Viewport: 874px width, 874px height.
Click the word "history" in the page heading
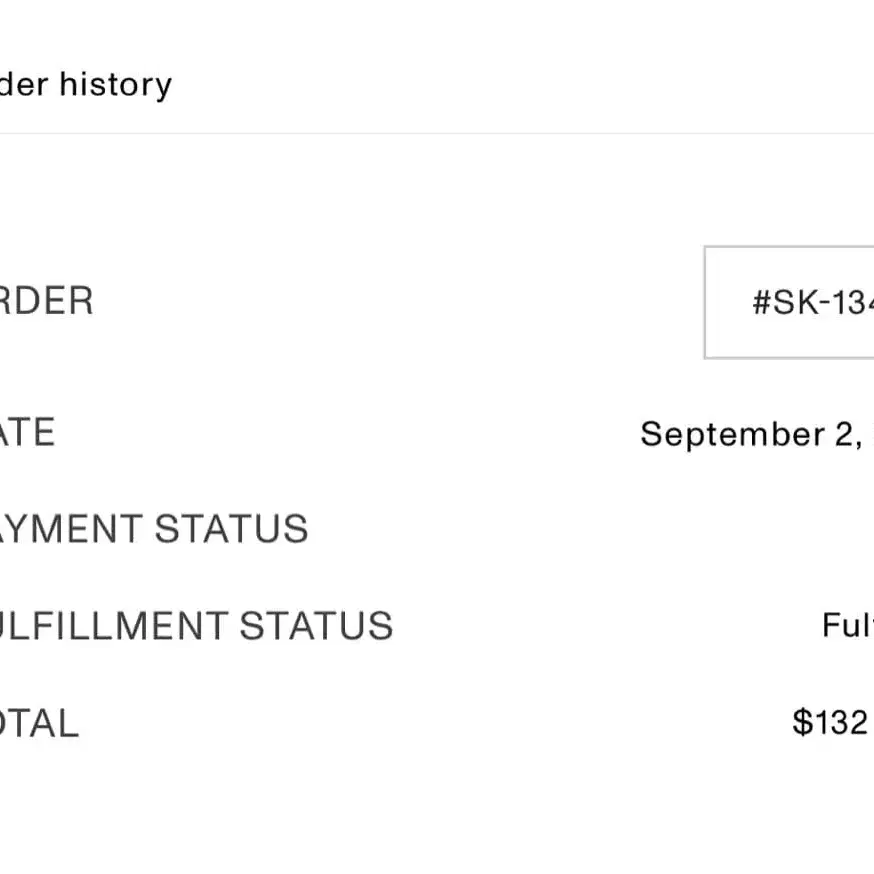[115, 84]
